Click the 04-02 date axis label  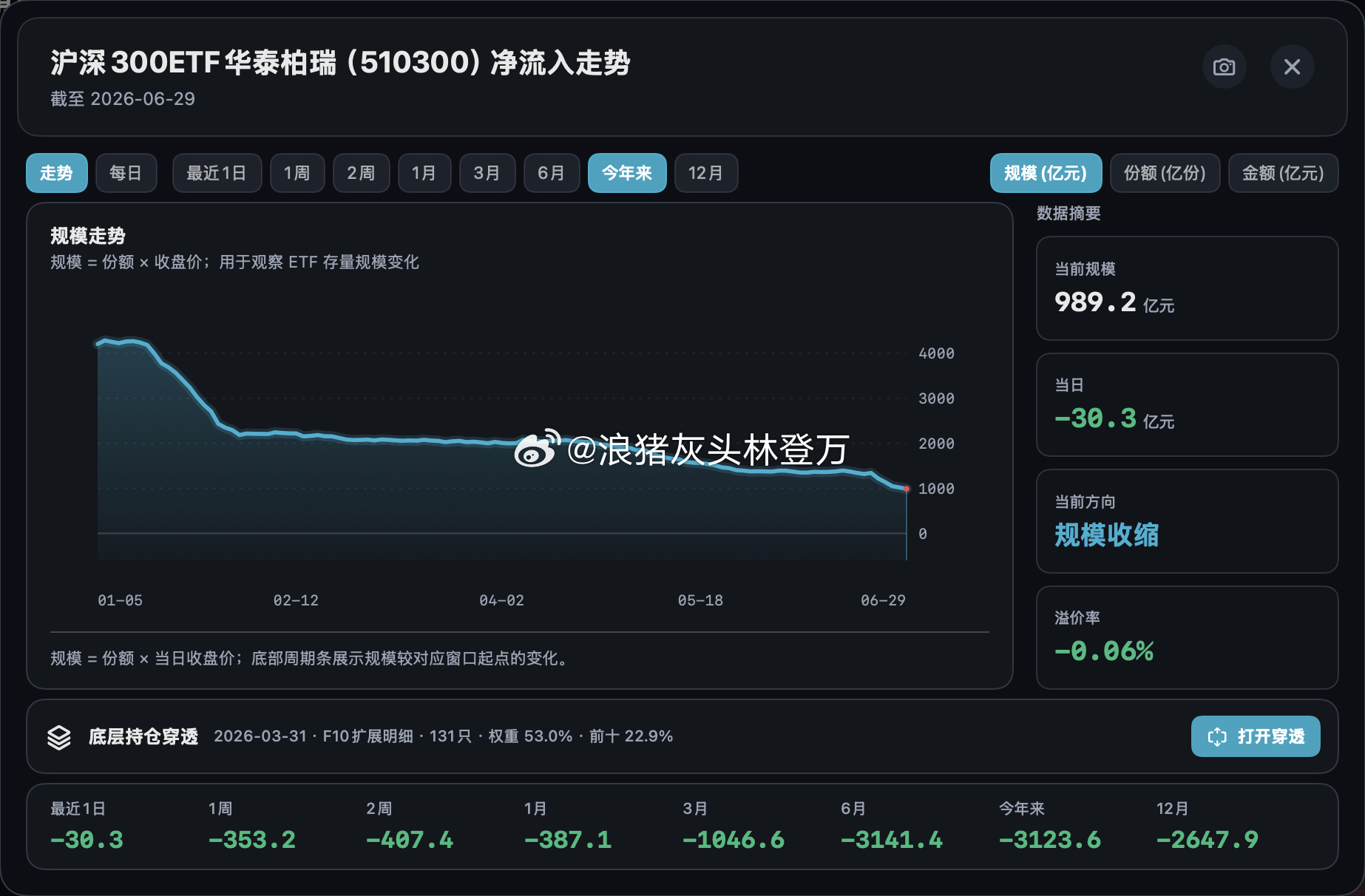501,600
